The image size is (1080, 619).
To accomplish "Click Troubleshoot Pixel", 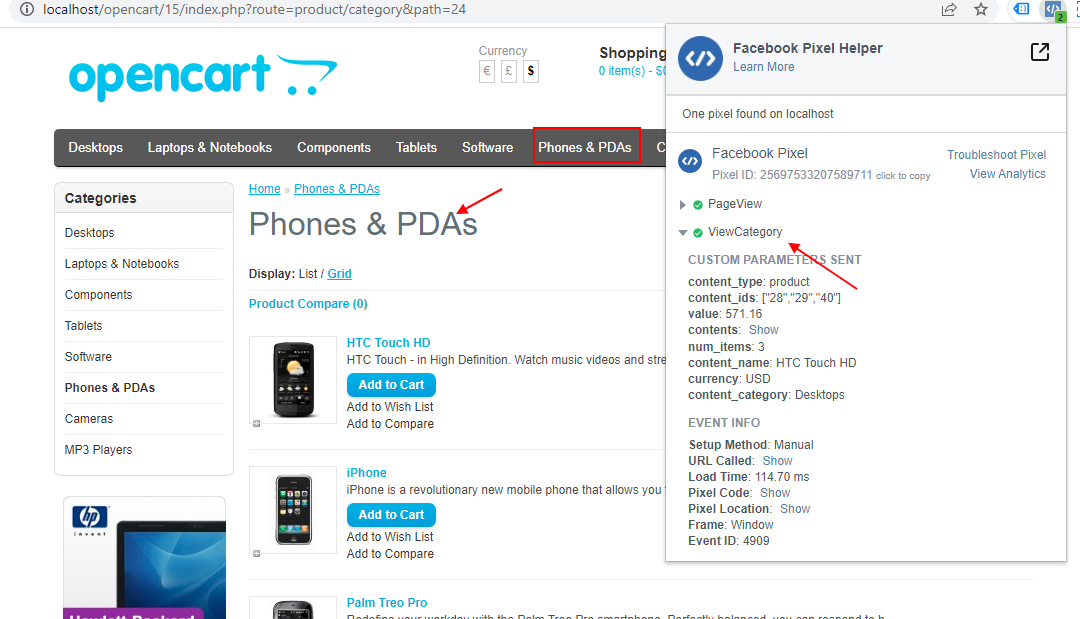I will tap(996, 154).
